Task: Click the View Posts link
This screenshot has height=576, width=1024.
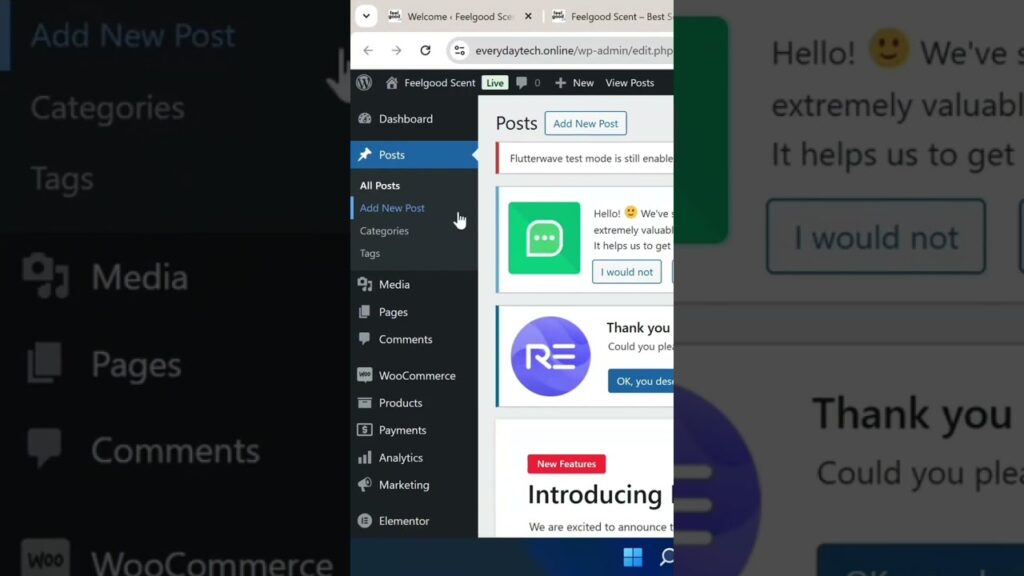Action: (x=630, y=83)
